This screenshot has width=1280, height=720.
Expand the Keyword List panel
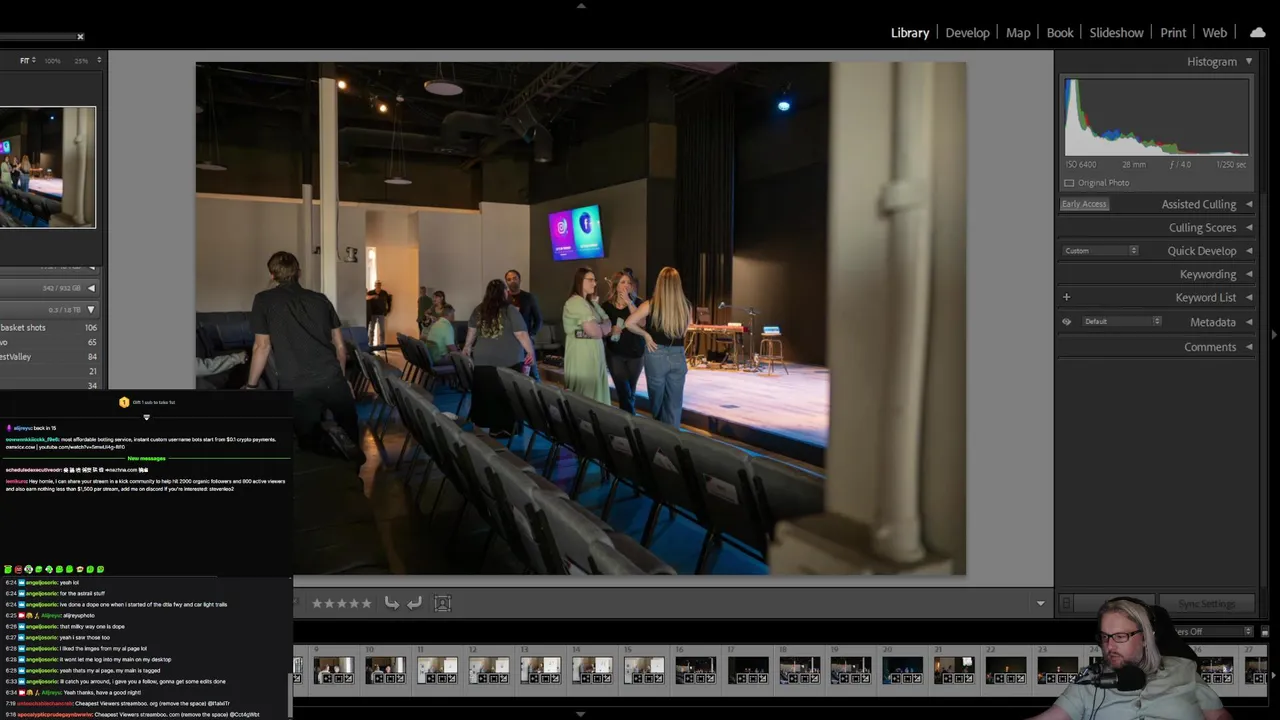(1248, 297)
